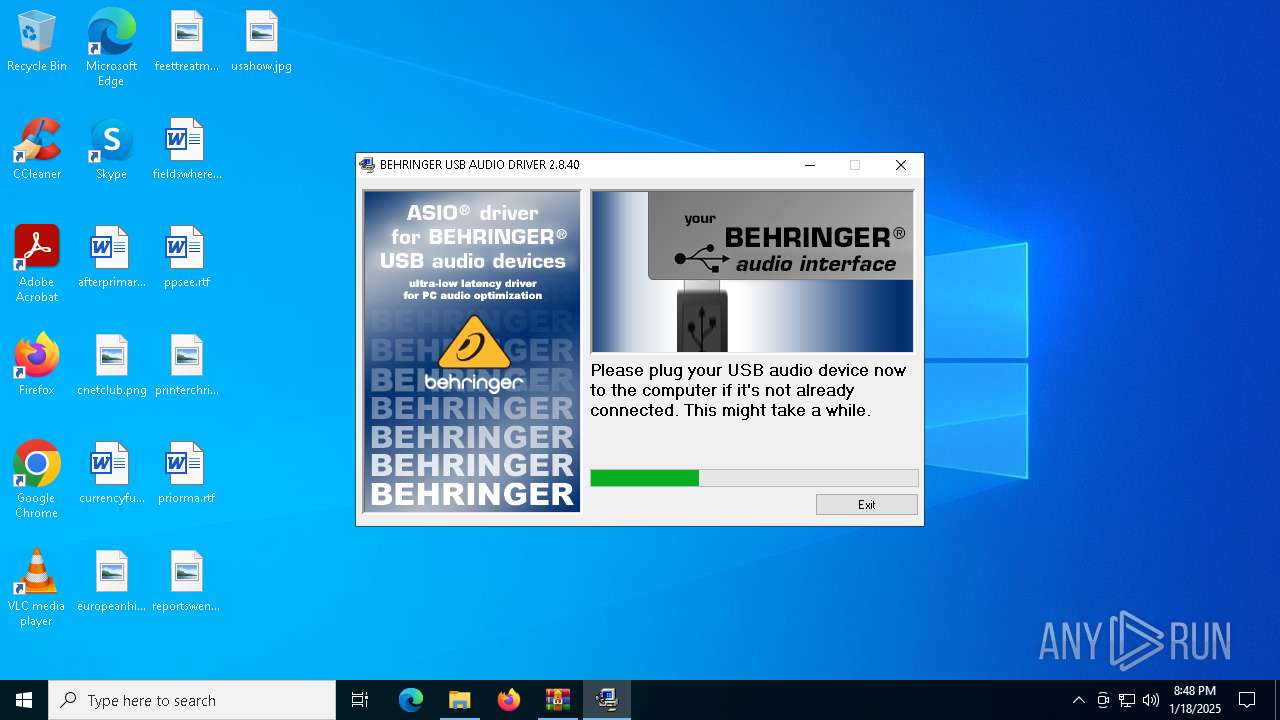Image resolution: width=1280 pixels, height=720 pixels.
Task: Select the feettreatm image file icon
Action: click(186, 42)
